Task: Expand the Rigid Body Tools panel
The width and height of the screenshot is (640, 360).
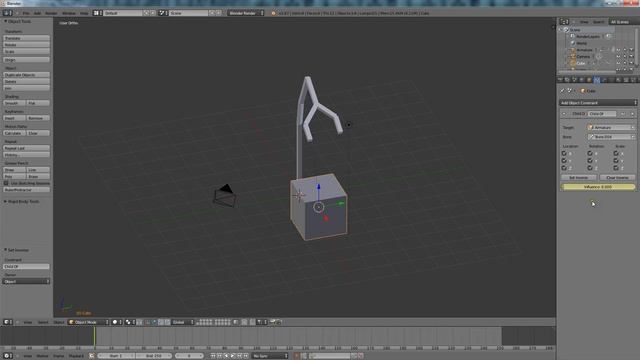Action: point(5,201)
